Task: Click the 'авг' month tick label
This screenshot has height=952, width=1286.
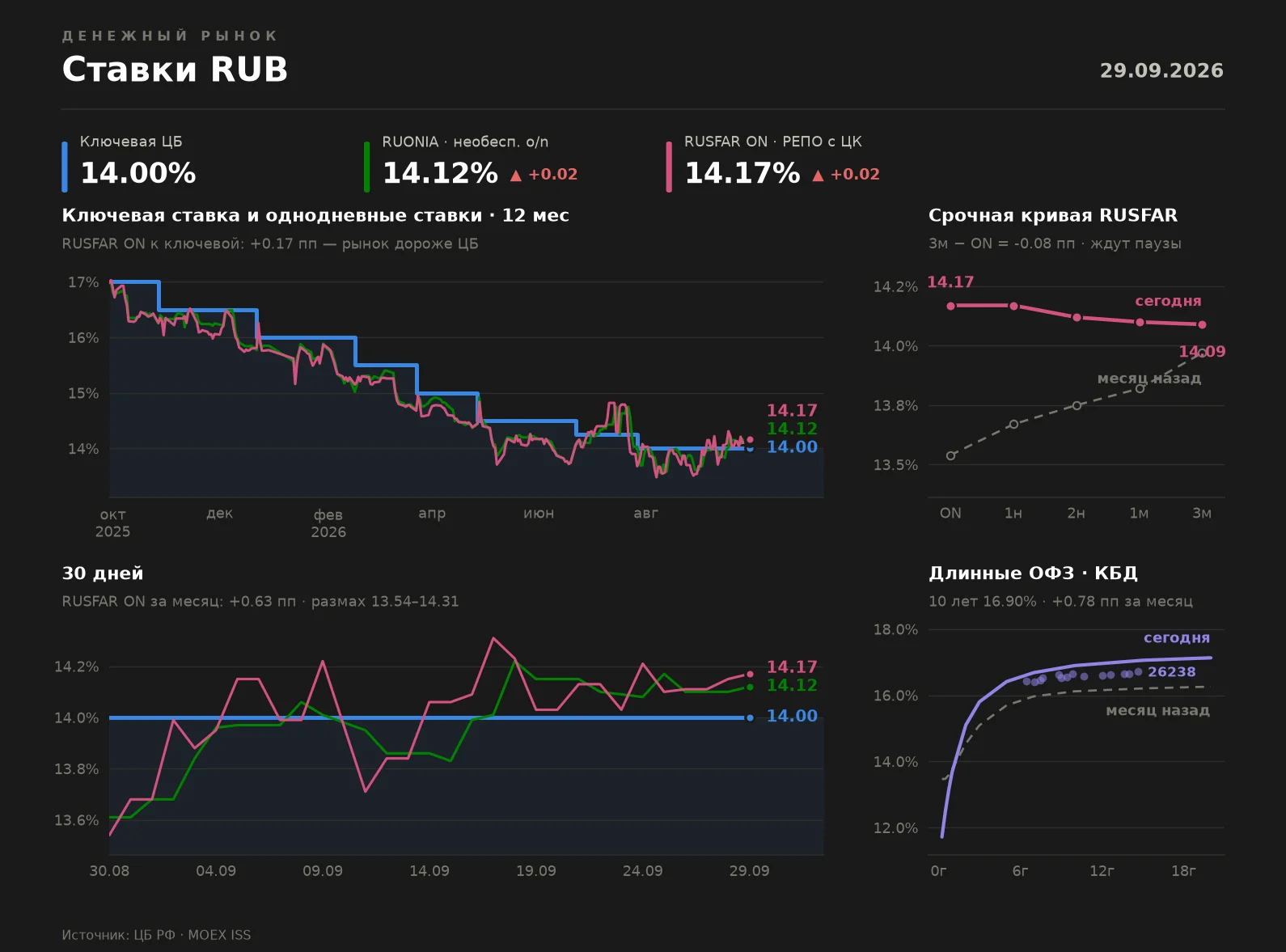Action: point(645,513)
